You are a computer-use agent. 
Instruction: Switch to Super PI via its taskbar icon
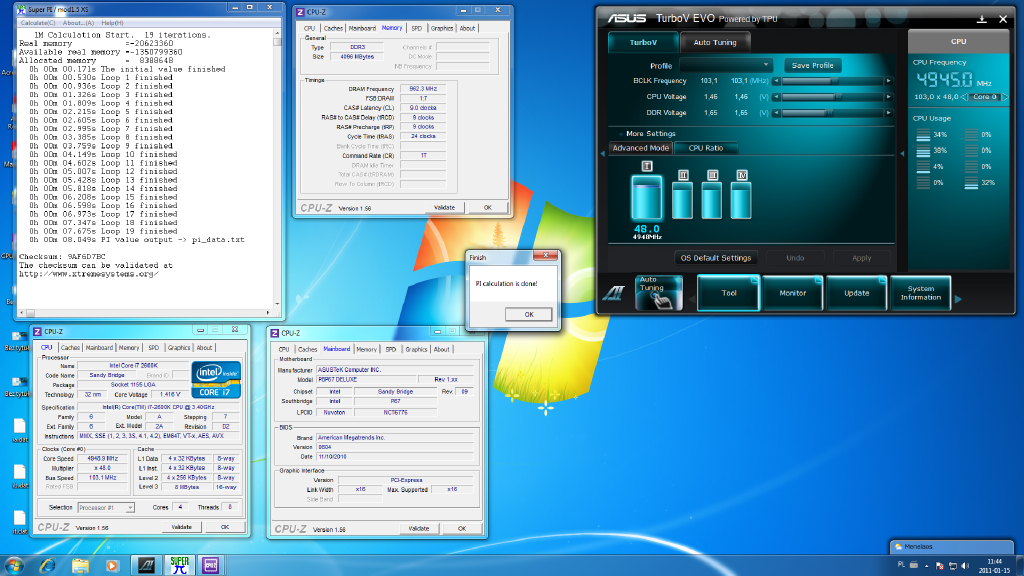pyautogui.click(x=179, y=566)
